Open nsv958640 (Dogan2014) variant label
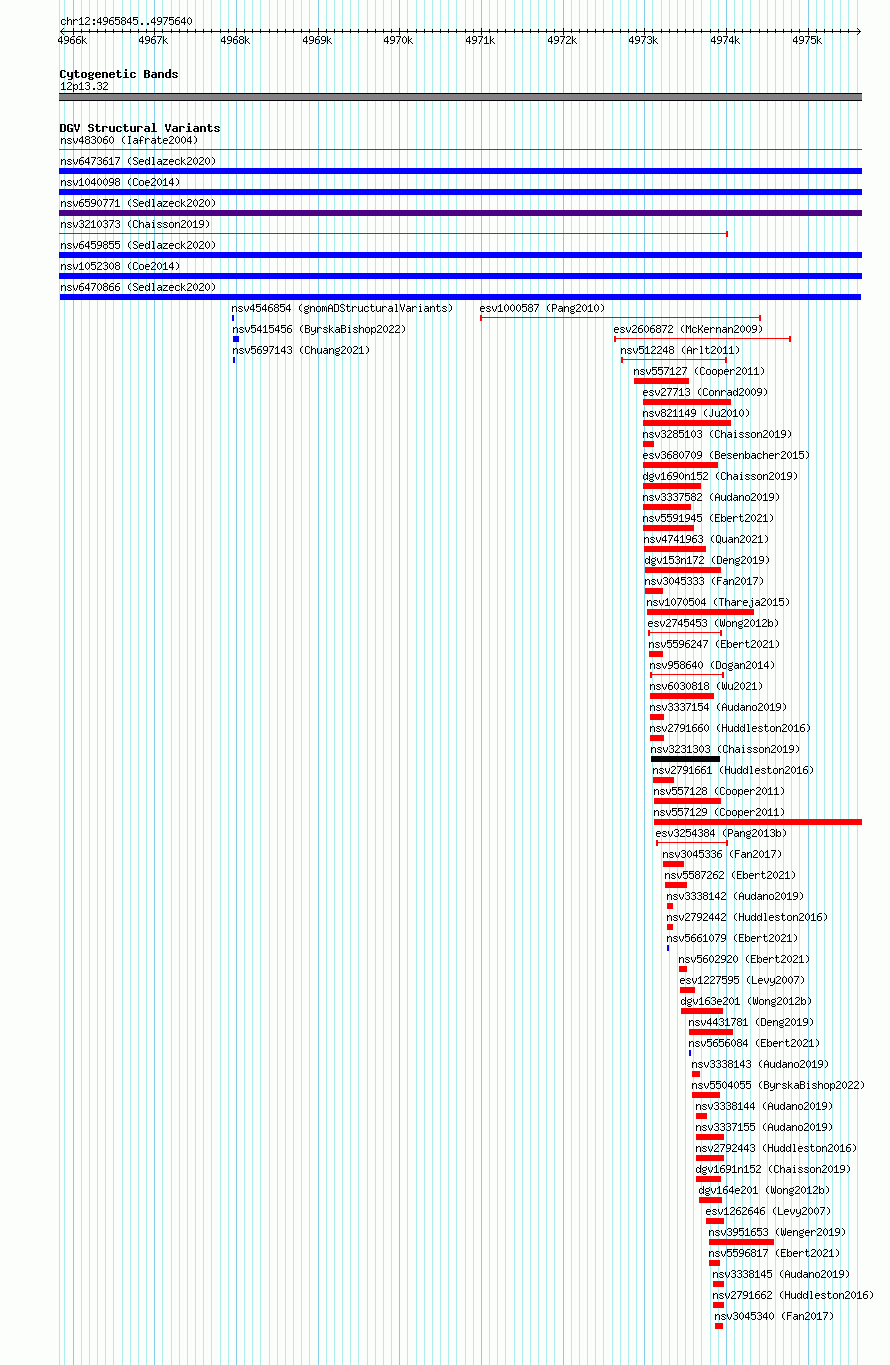This screenshot has height=1365, width=890. click(x=712, y=665)
